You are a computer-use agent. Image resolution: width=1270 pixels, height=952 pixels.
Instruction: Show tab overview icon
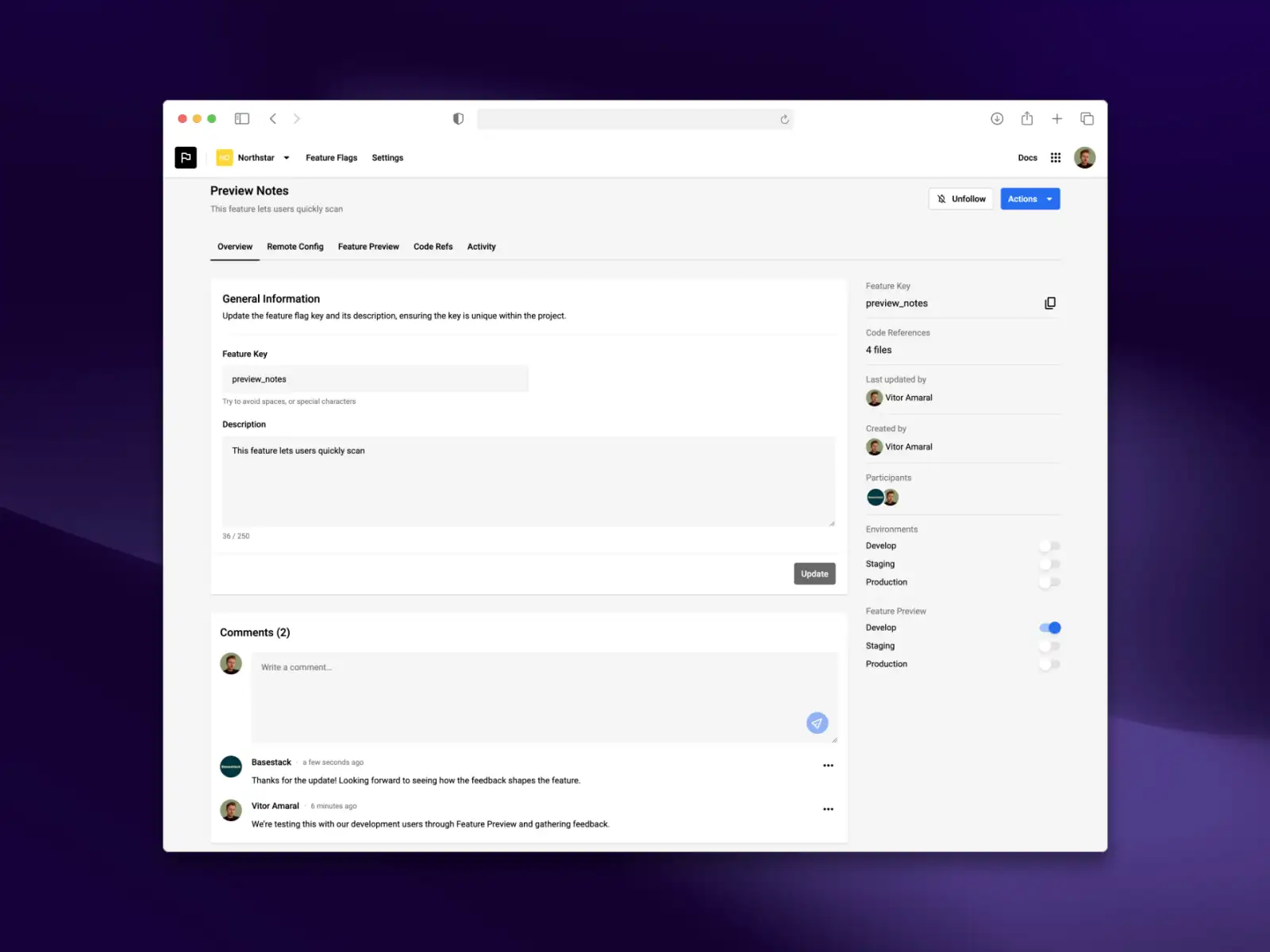pyautogui.click(x=1087, y=119)
